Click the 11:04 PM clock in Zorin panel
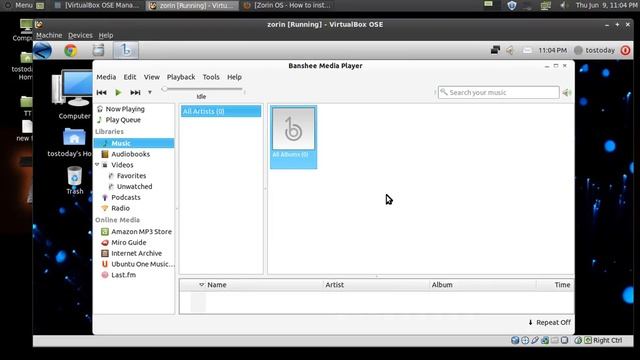Viewport: 640px width, 360px height. click(552, 50)
